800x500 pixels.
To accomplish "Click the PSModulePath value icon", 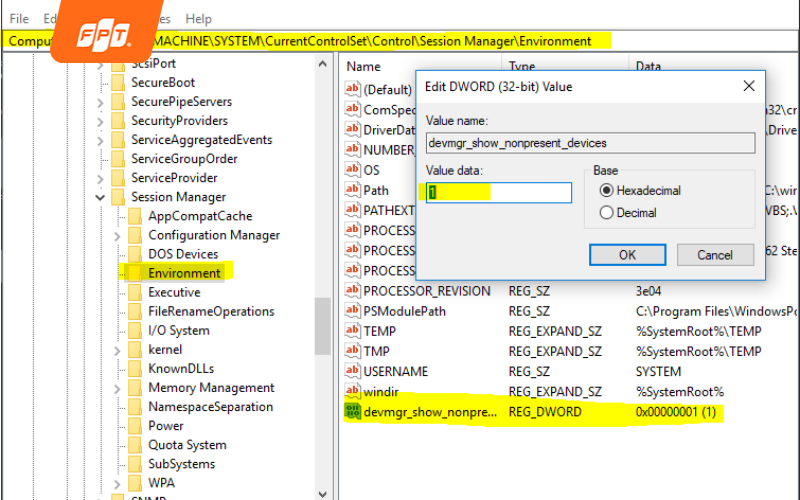I will [352, 311].
